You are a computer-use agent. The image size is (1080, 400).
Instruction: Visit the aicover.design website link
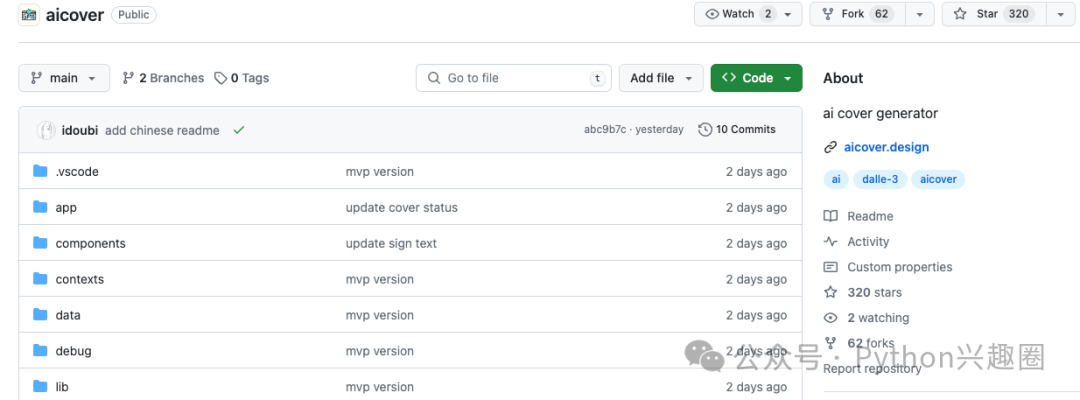pos(886,147)
